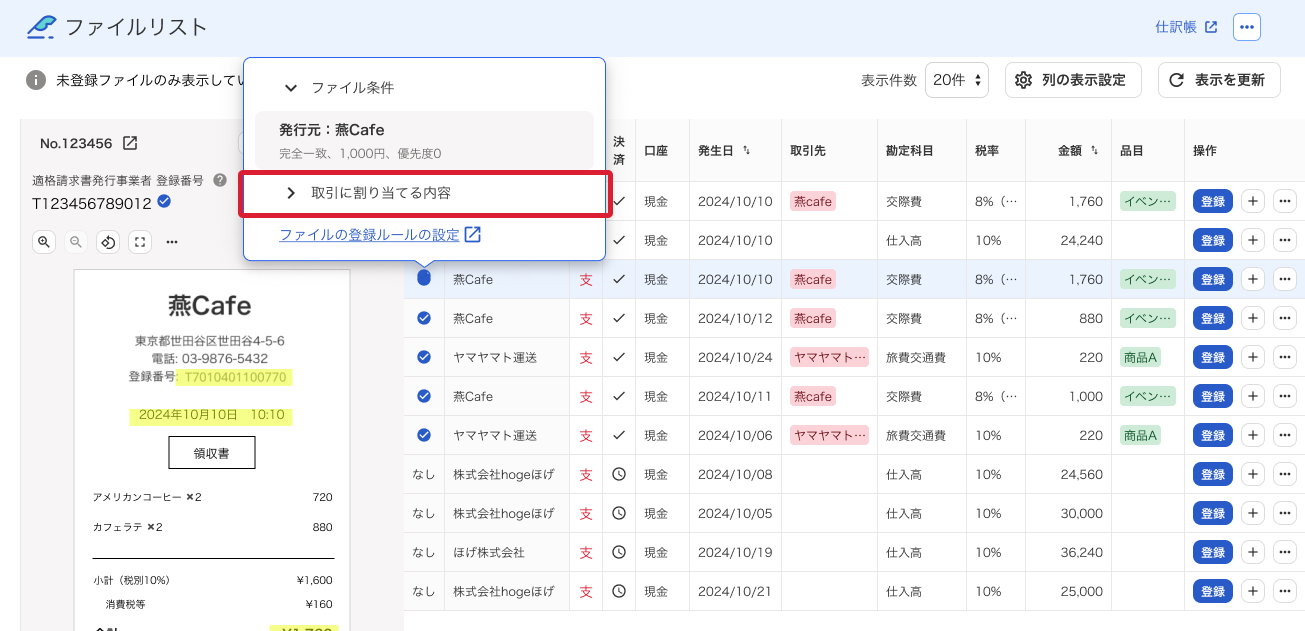1305x631 pixels.
Task: Click settled checkmark on 2024/10/12 row
Action: (619, 318)
